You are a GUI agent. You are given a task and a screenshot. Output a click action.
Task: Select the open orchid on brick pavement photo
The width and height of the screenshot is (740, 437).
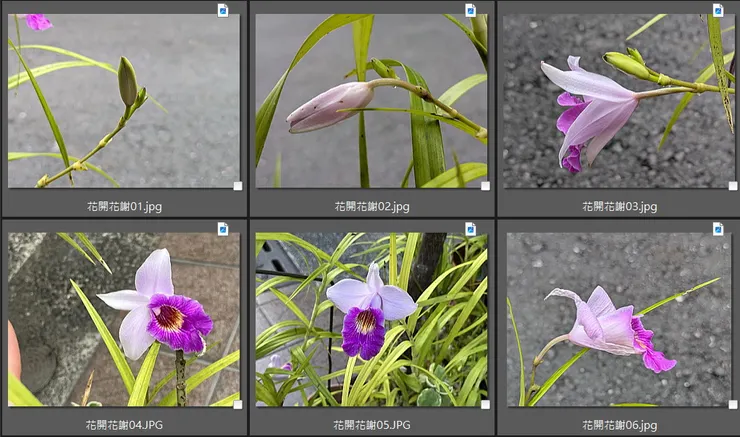click(x=123, y=319)
